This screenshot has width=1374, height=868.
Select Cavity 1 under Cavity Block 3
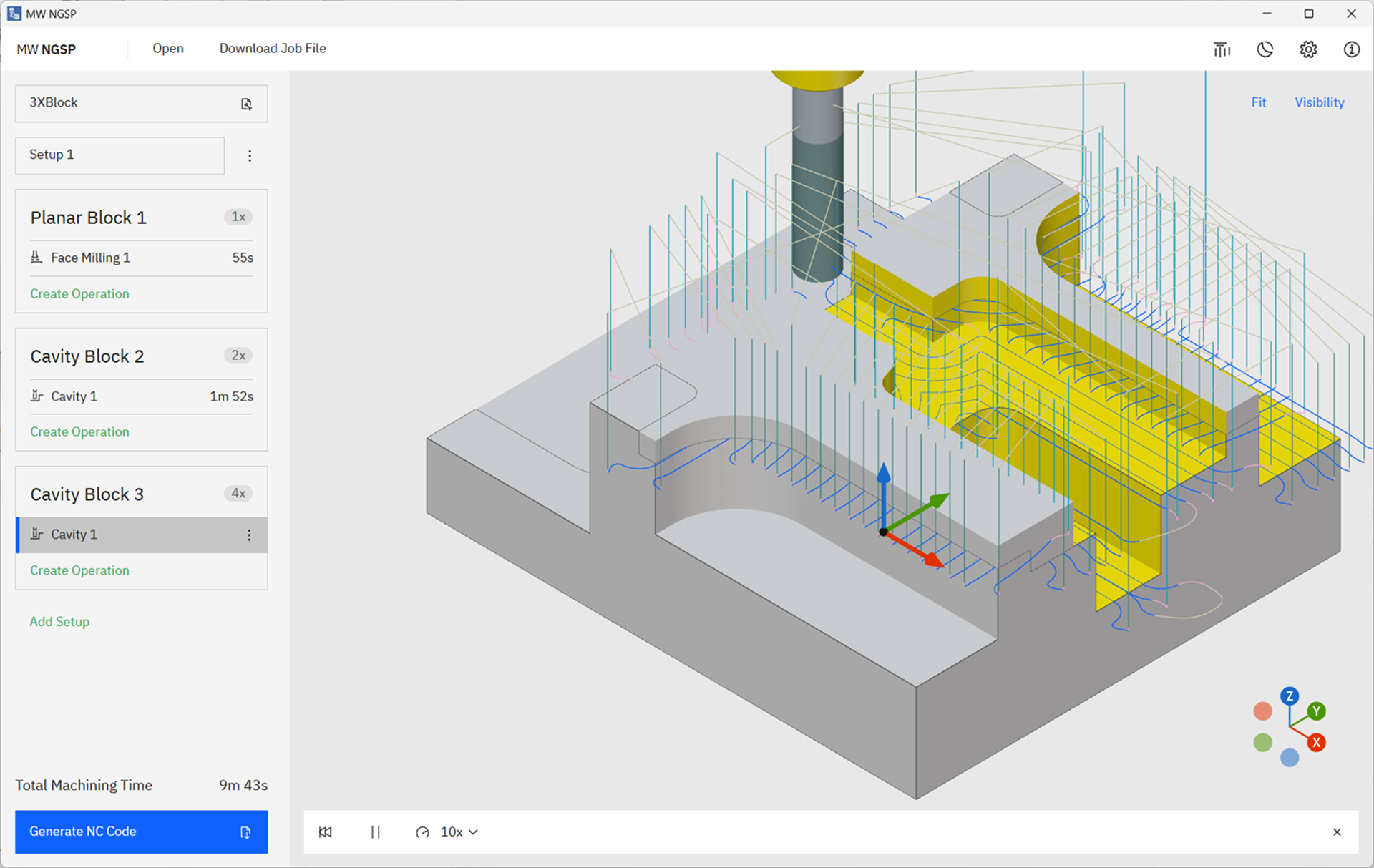click(142, 535)
